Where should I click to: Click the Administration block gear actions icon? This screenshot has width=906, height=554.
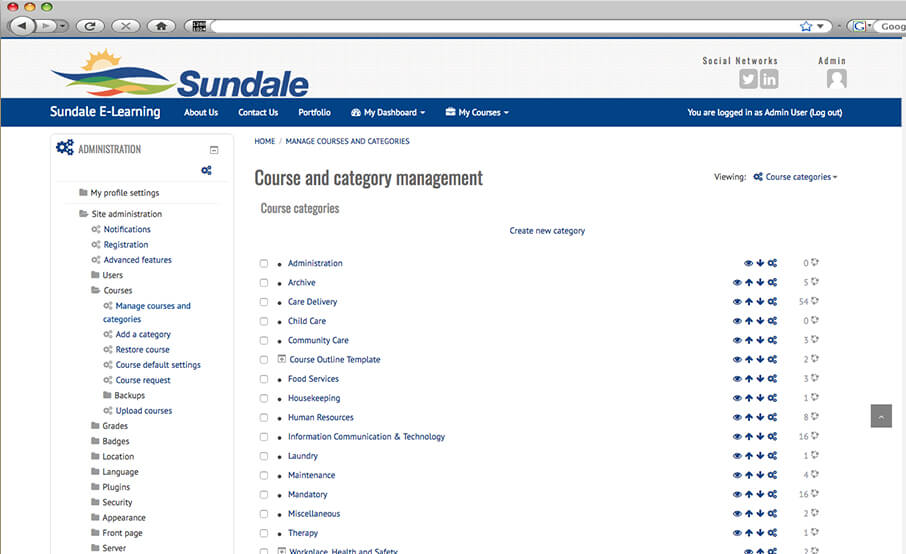tap(206, 170)
